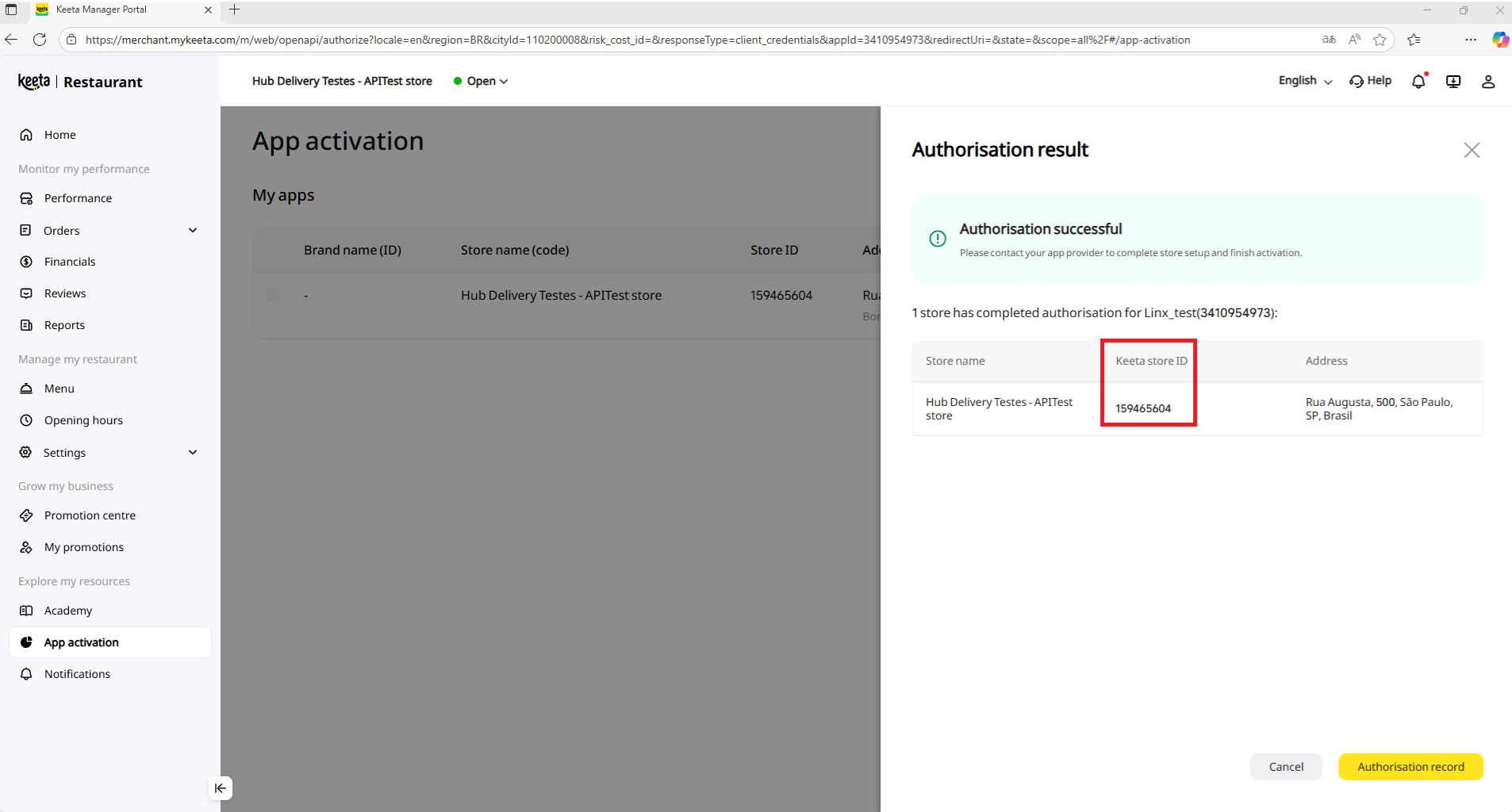Click the Orders sidebar icon
This screenshot has width=1512, height=812.
point(26,230)
